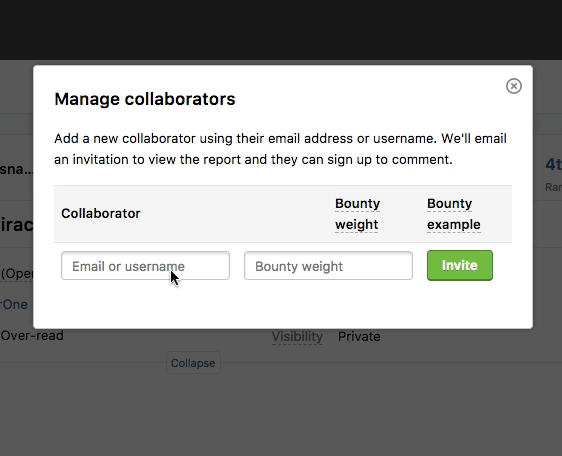This screenshot has height=456, width=562.
Task: Close the Manage collaborators dialog
Action: 514,86
